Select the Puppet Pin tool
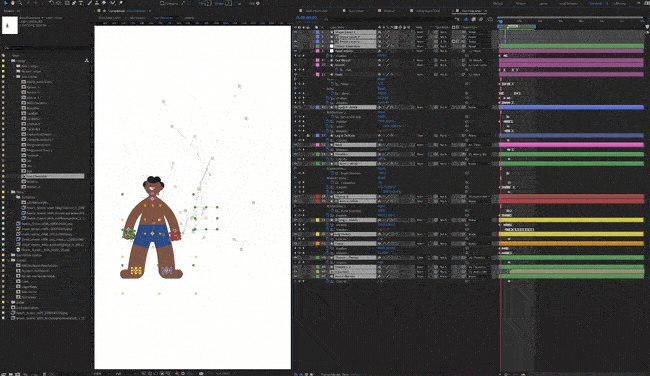Screen dimensions: 650x376 point(121,3)
